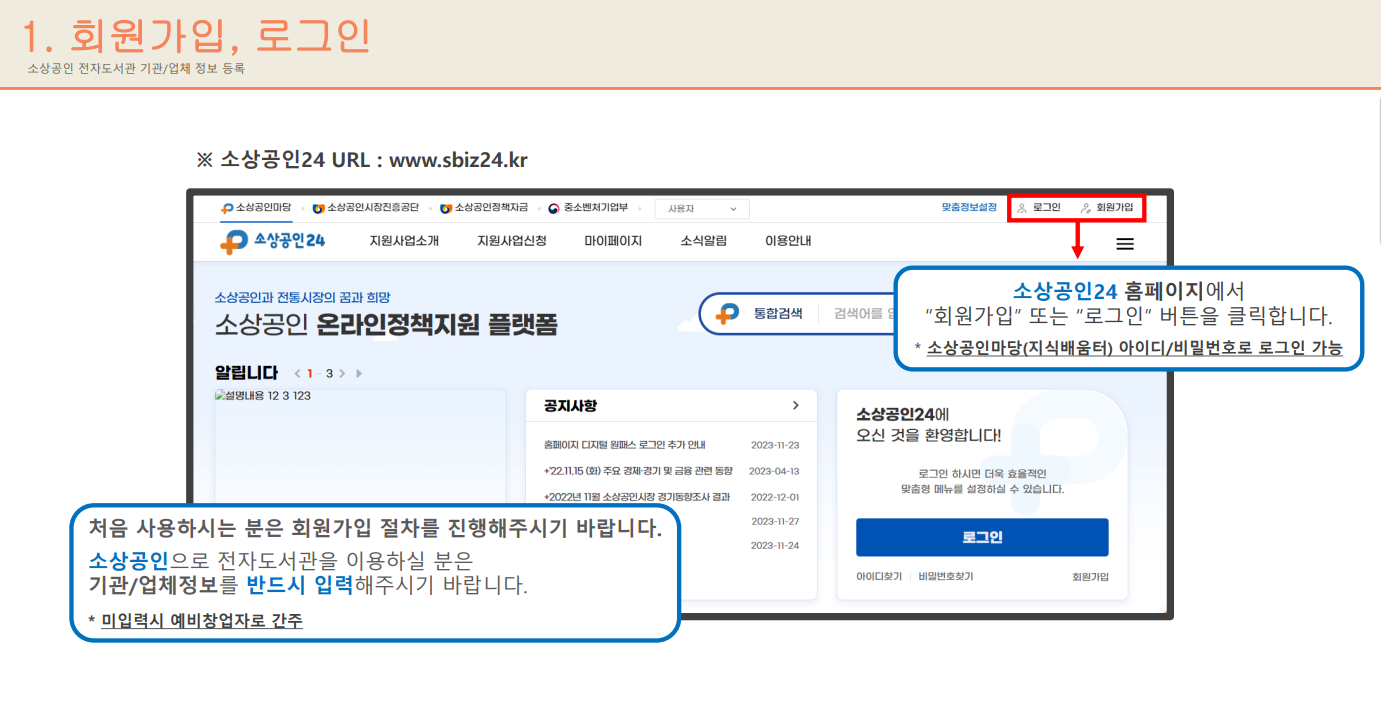Click the 소상공인 온라인정책지원 플랫폼 headline
Viewport: 1381px width, 706px height.
pyautogui.click(x=386, y=325)
